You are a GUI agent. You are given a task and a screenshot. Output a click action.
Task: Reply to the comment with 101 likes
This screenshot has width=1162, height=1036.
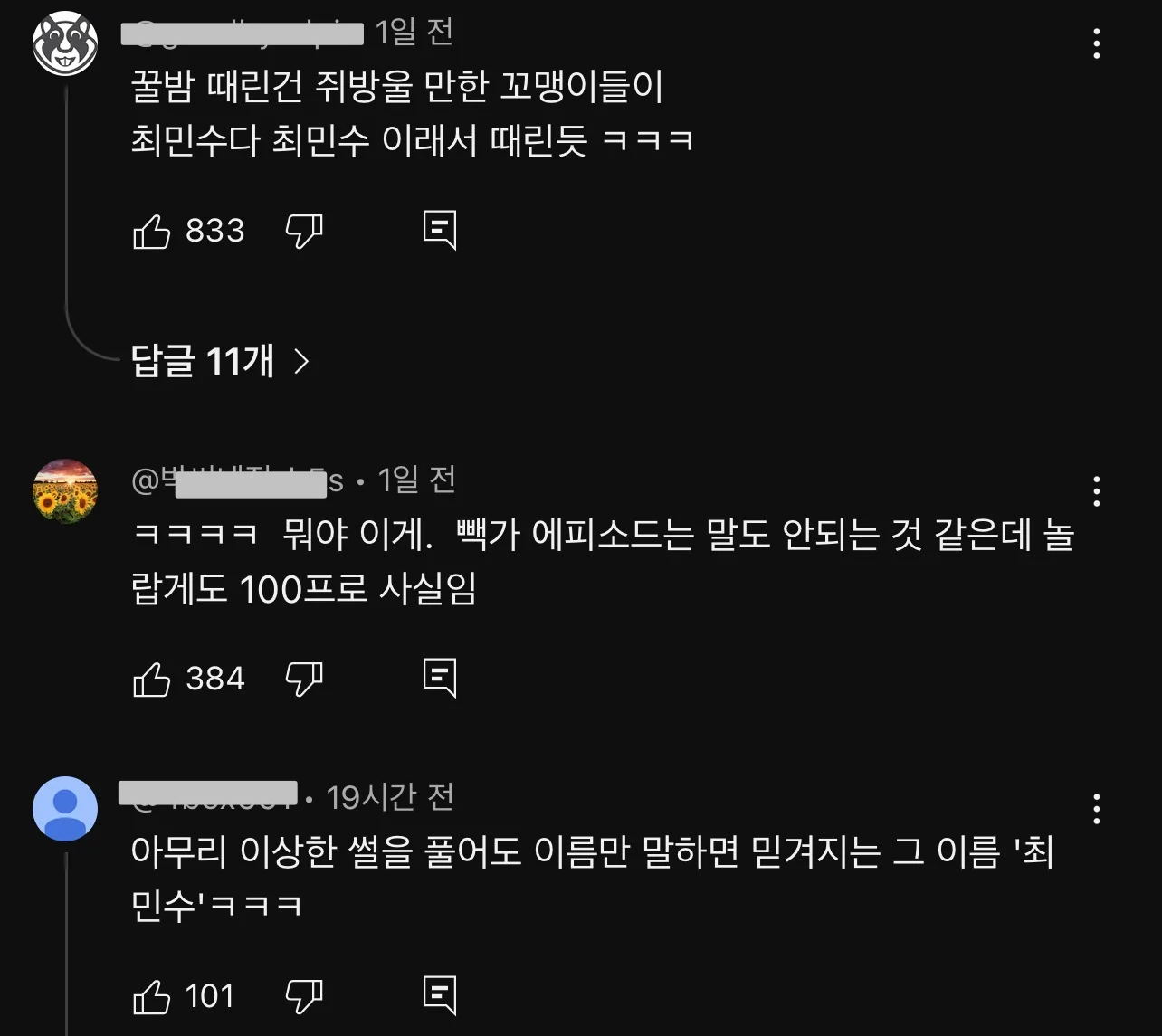pyautogui.click(x=440, y=996)
